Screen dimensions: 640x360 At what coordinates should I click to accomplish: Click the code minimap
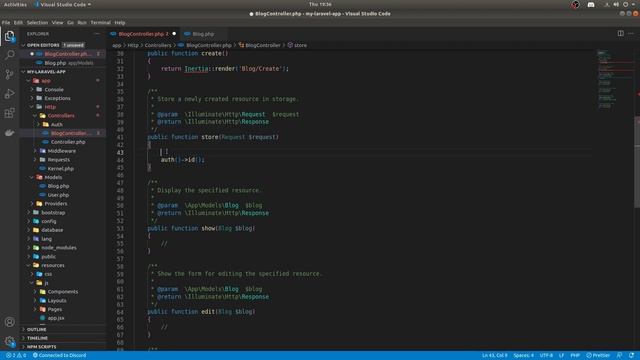click(x=615, y=80)
